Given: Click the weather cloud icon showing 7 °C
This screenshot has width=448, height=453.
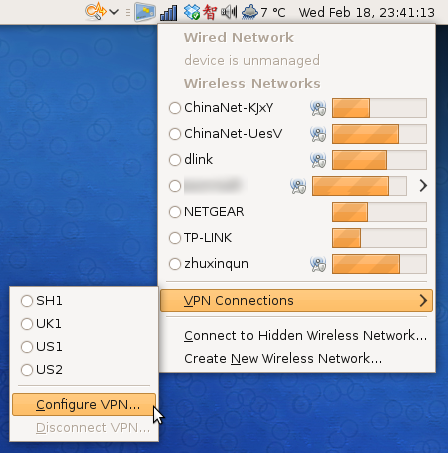Looking at the screenshot, I should coord(250,13).
